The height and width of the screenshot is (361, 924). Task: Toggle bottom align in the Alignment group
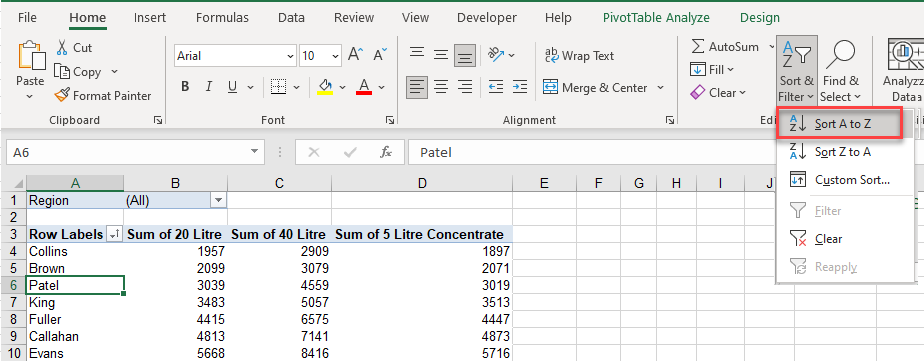466,56
